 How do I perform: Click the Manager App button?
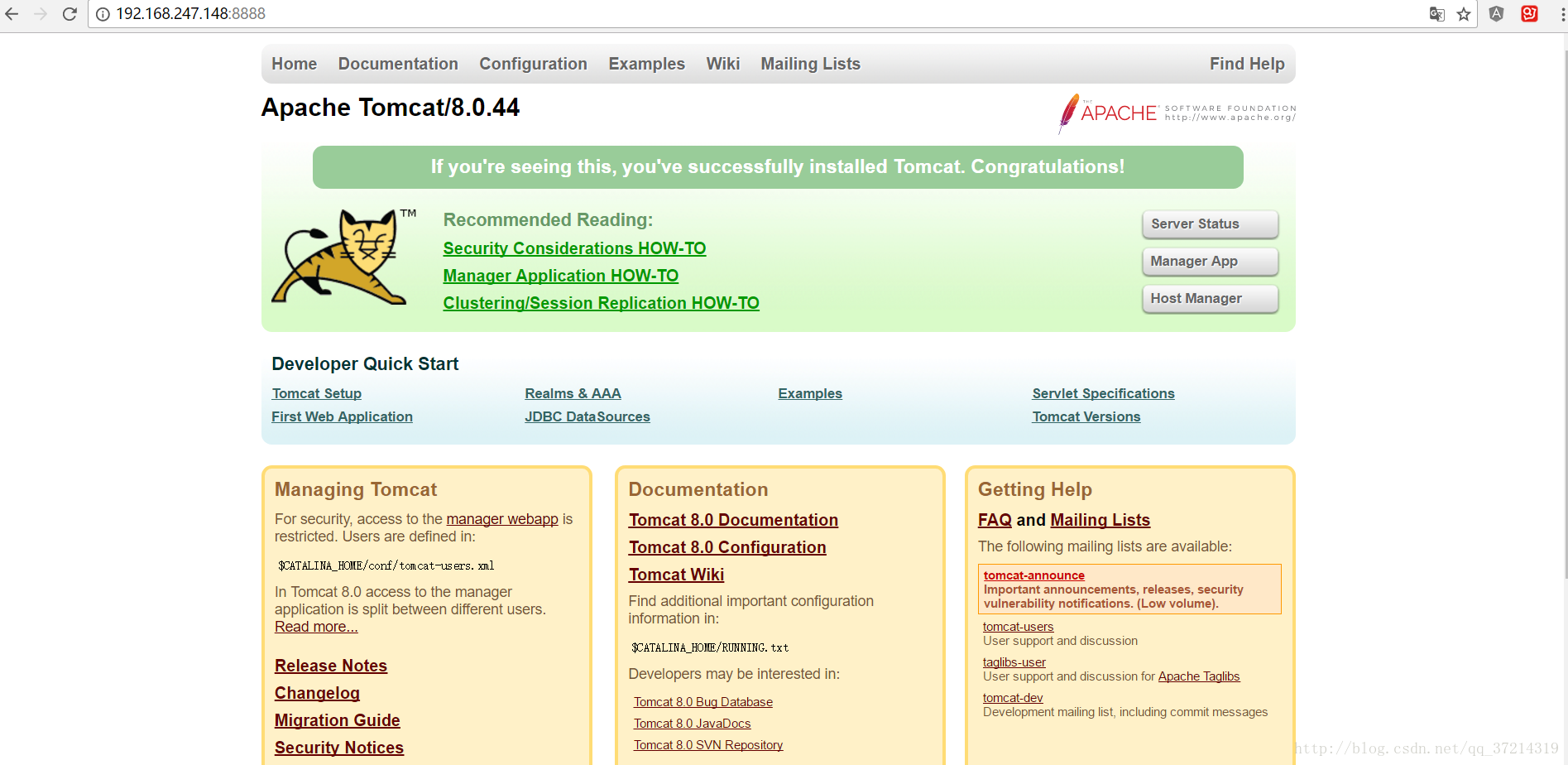tap(1210, 262)
